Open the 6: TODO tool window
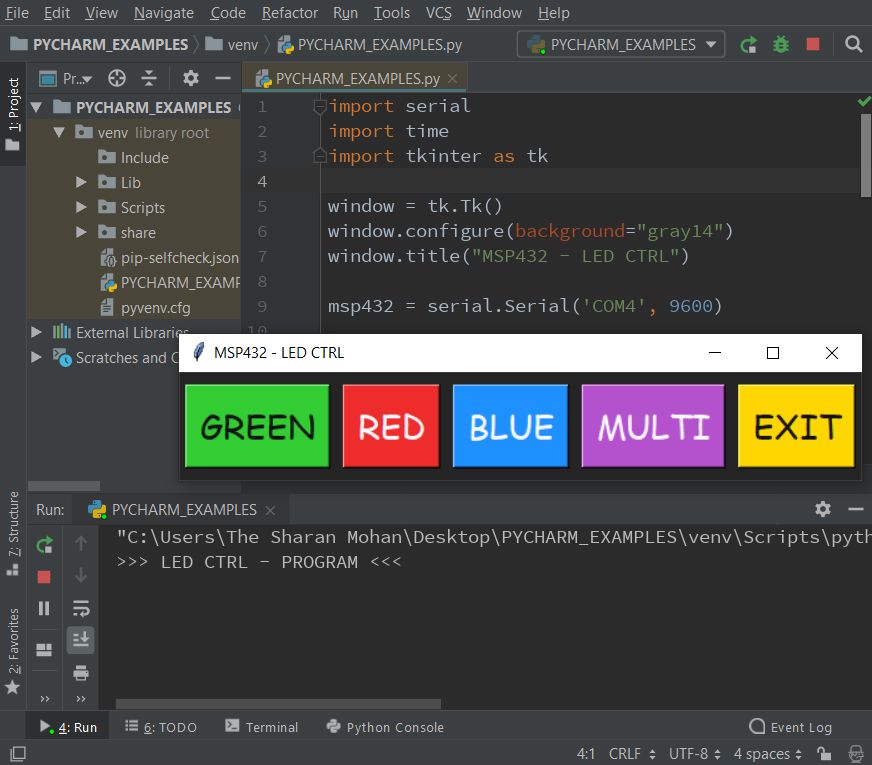Viewport: 872px width, 765px height. point(161,727)
